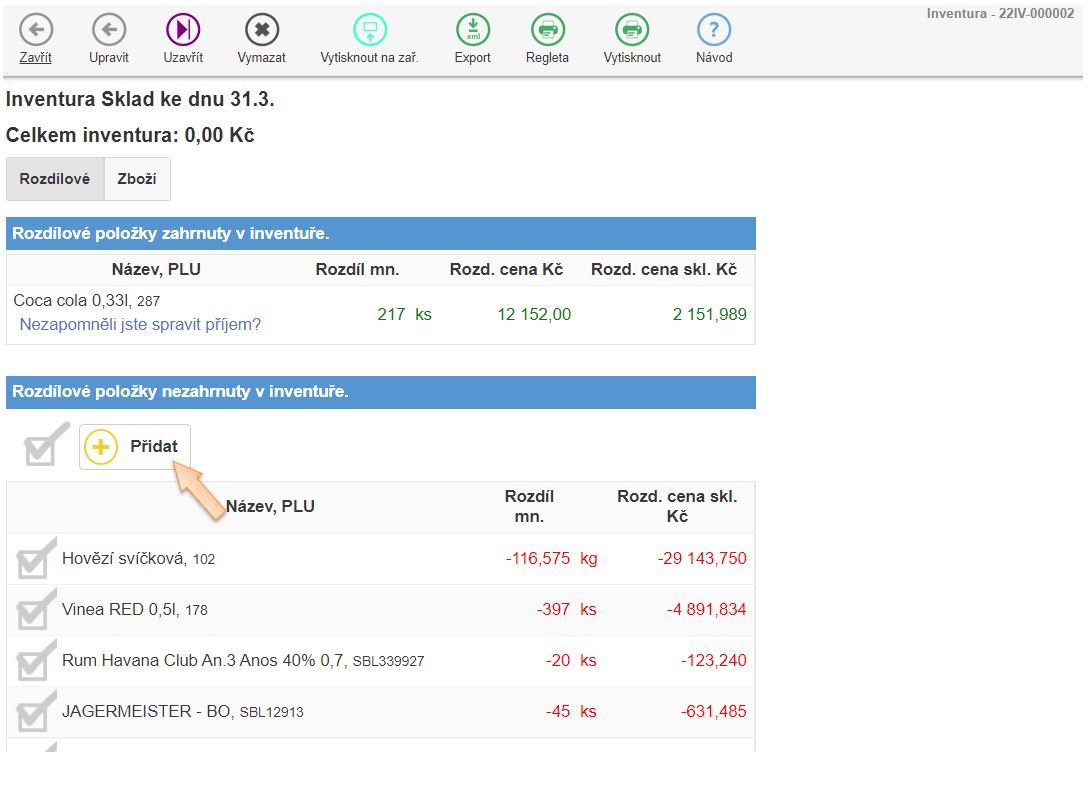
Task: Toggle the select-all checkbox beside Přidat
Action: (44, 447)
